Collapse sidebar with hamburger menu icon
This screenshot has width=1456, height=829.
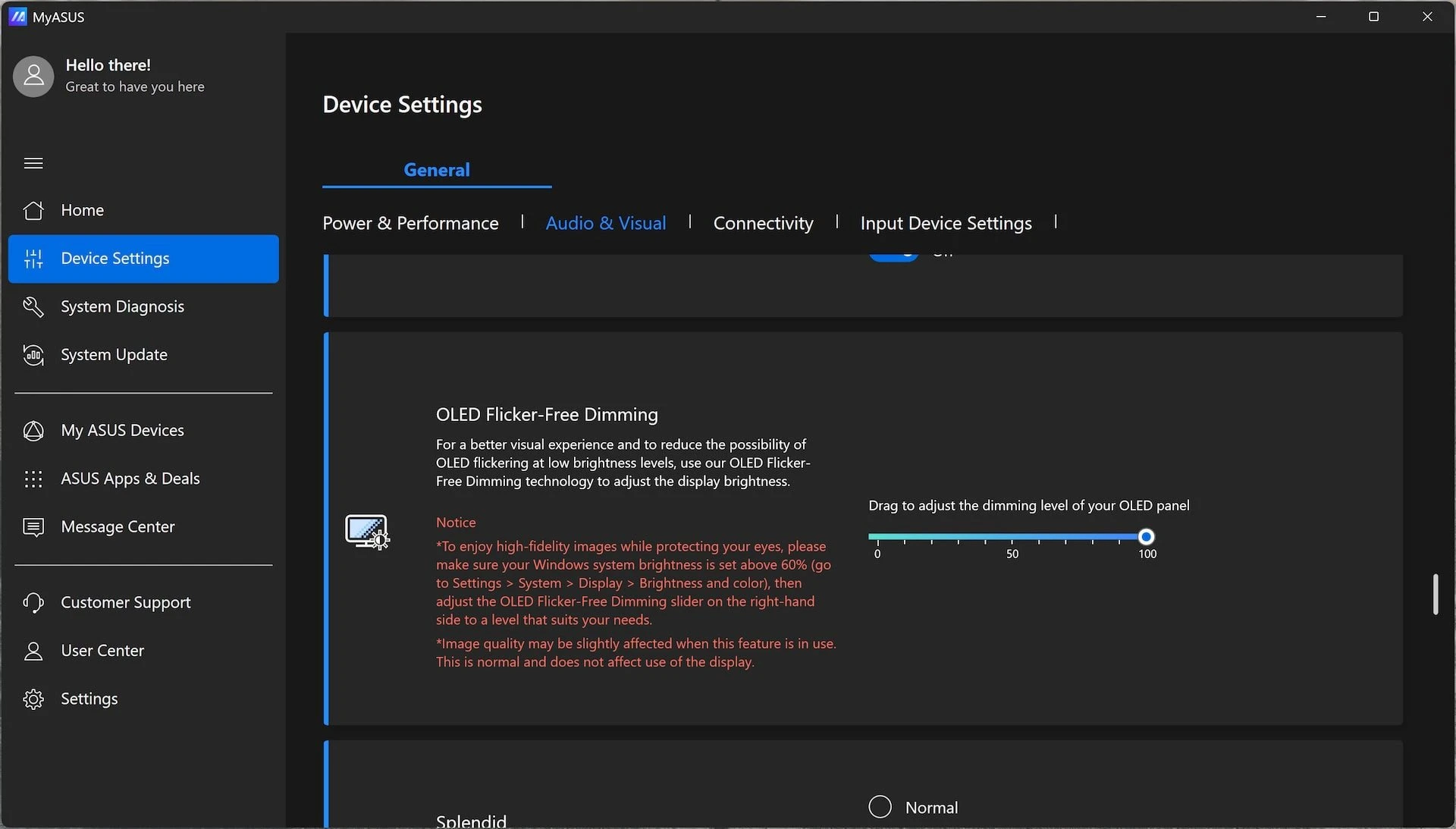click(x=33, y=163)
